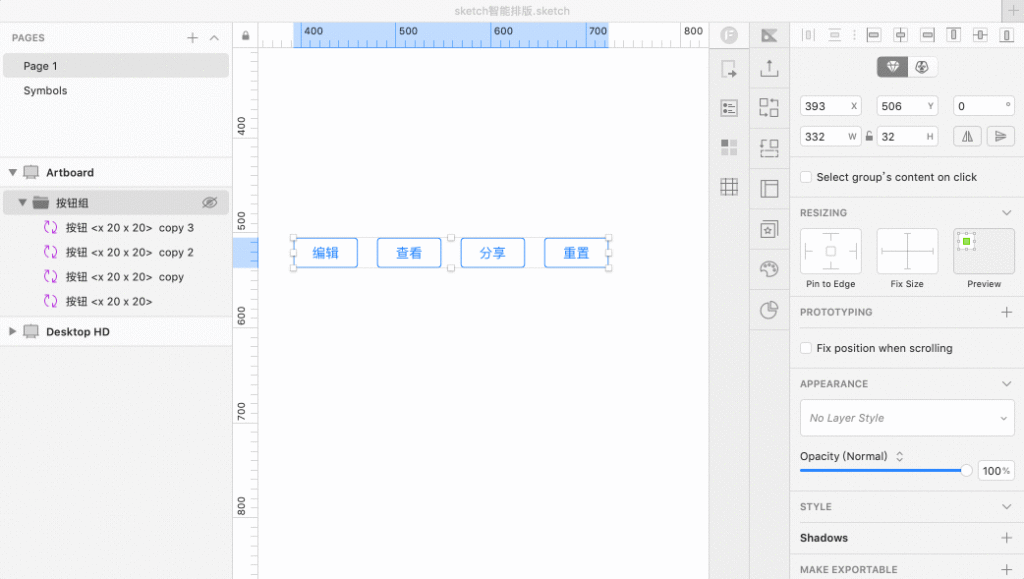1024x579 pixels.
Task: Collapse the Artboard layer tree
Action: [12, 172]
